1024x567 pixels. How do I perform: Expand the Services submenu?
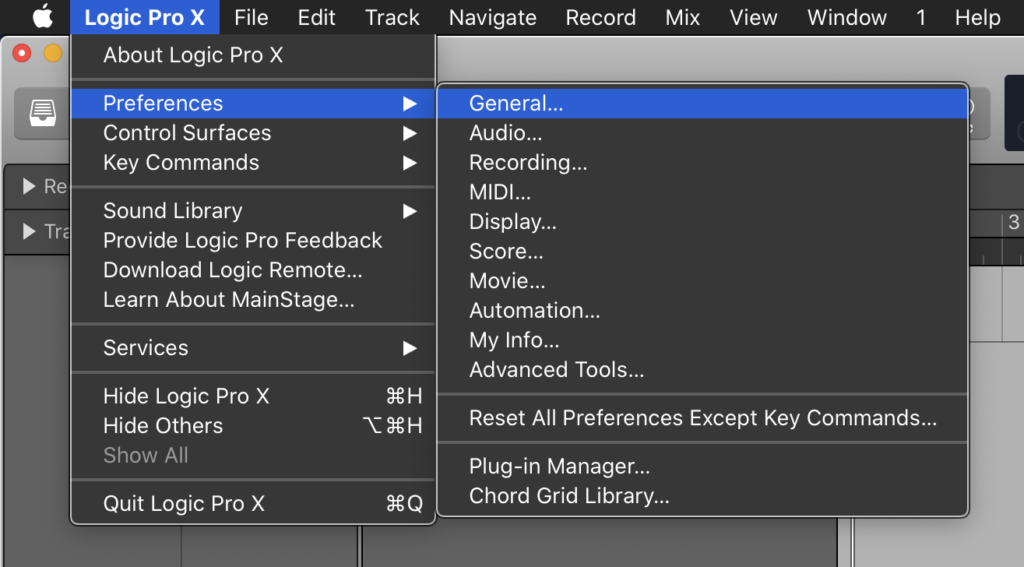(253, 348)
